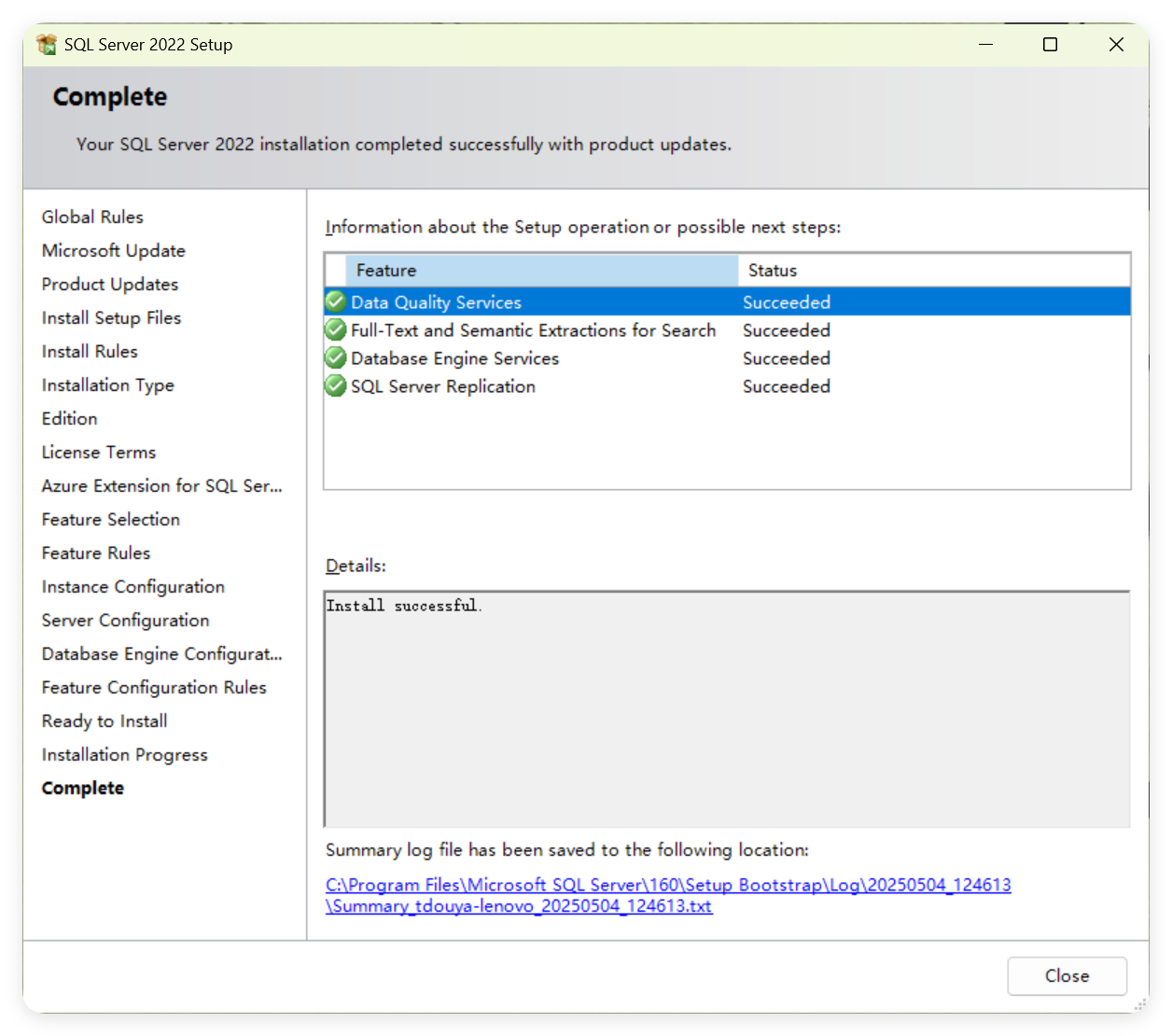The height and width of the screenshot is (1036, 1172).
Task: Close the window using the title bar X
Action: pos(1116,45)
